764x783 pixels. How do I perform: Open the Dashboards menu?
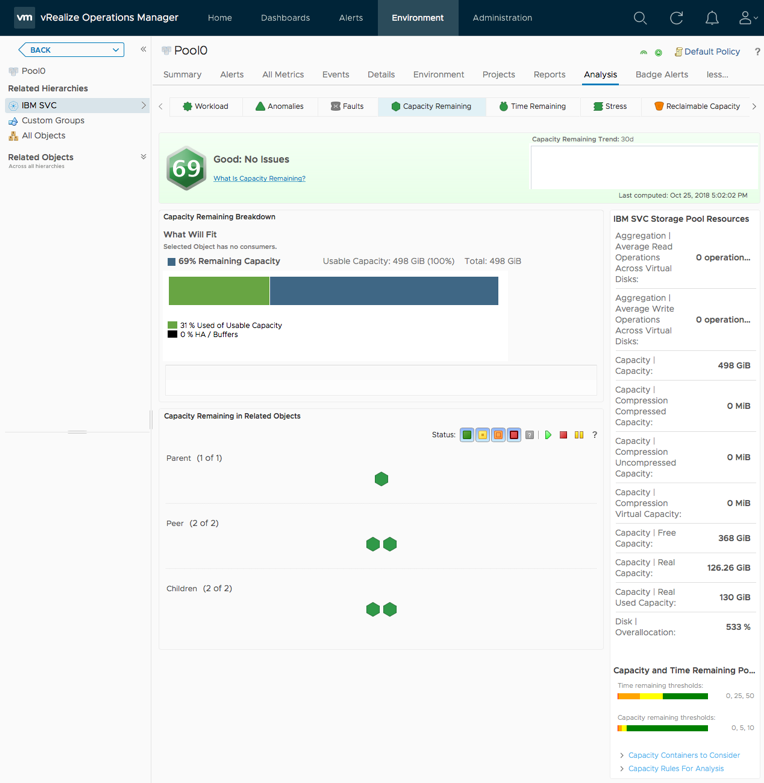click(x=285, y=18)
